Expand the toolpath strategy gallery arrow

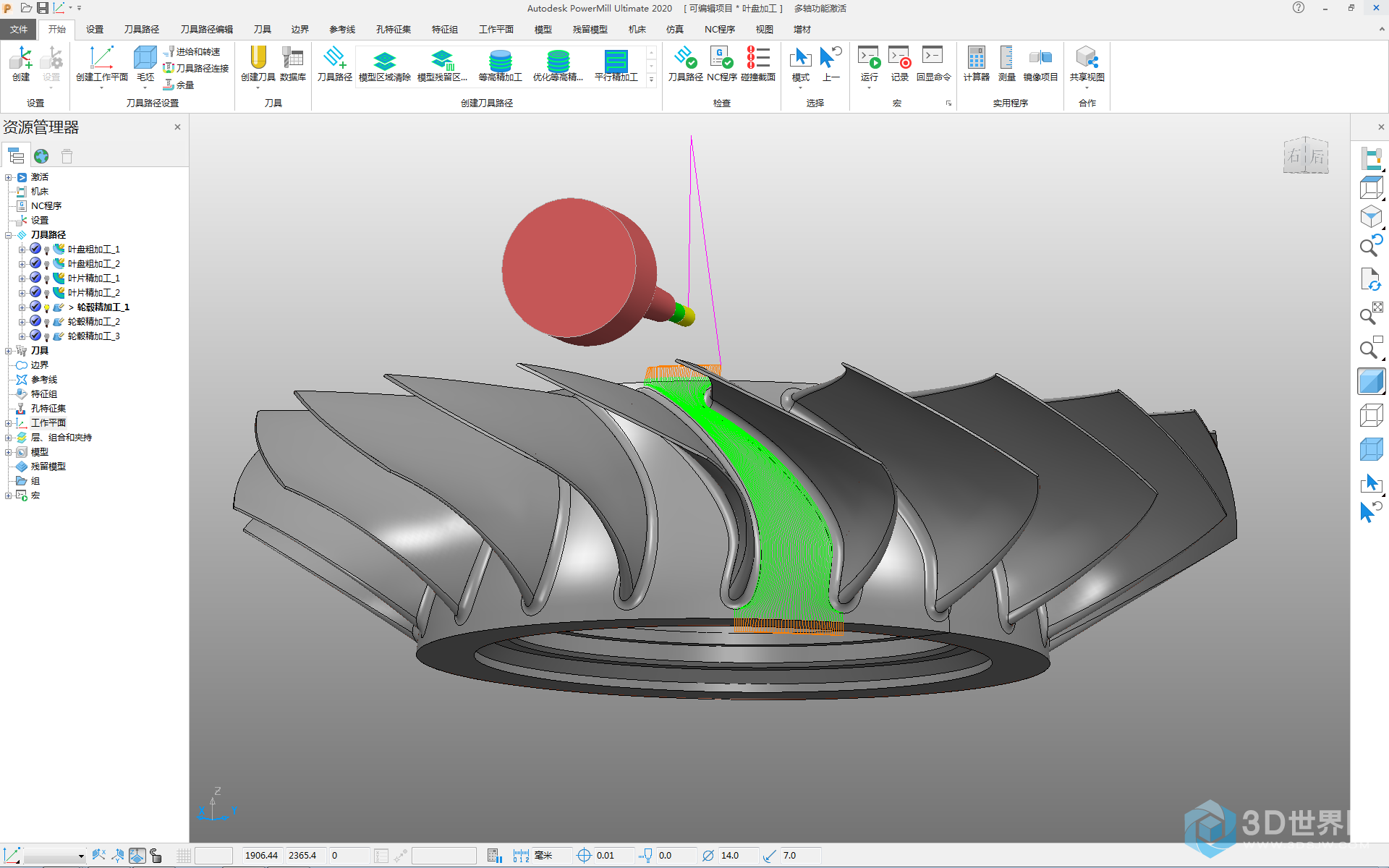(x=651, y=80)
